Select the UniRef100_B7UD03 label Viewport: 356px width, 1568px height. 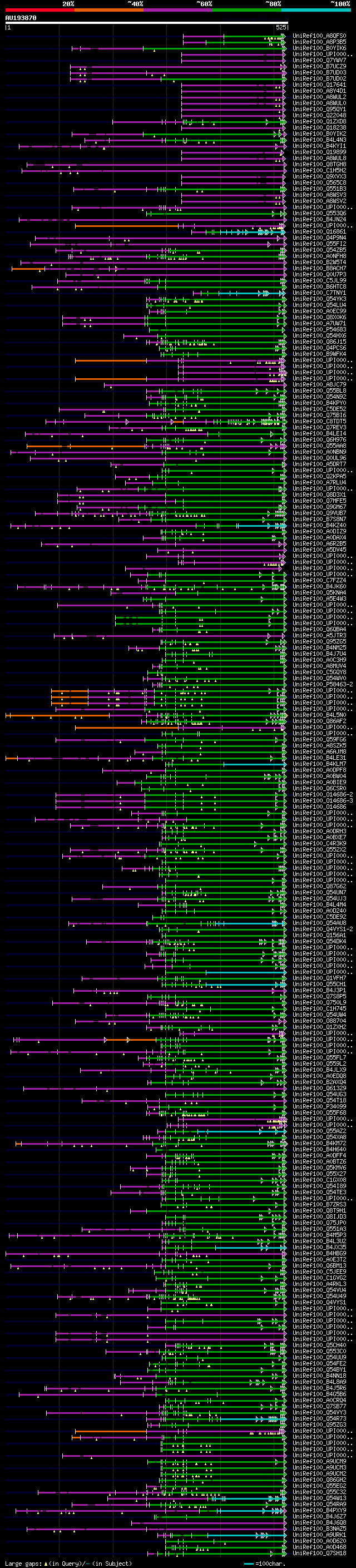319,72
